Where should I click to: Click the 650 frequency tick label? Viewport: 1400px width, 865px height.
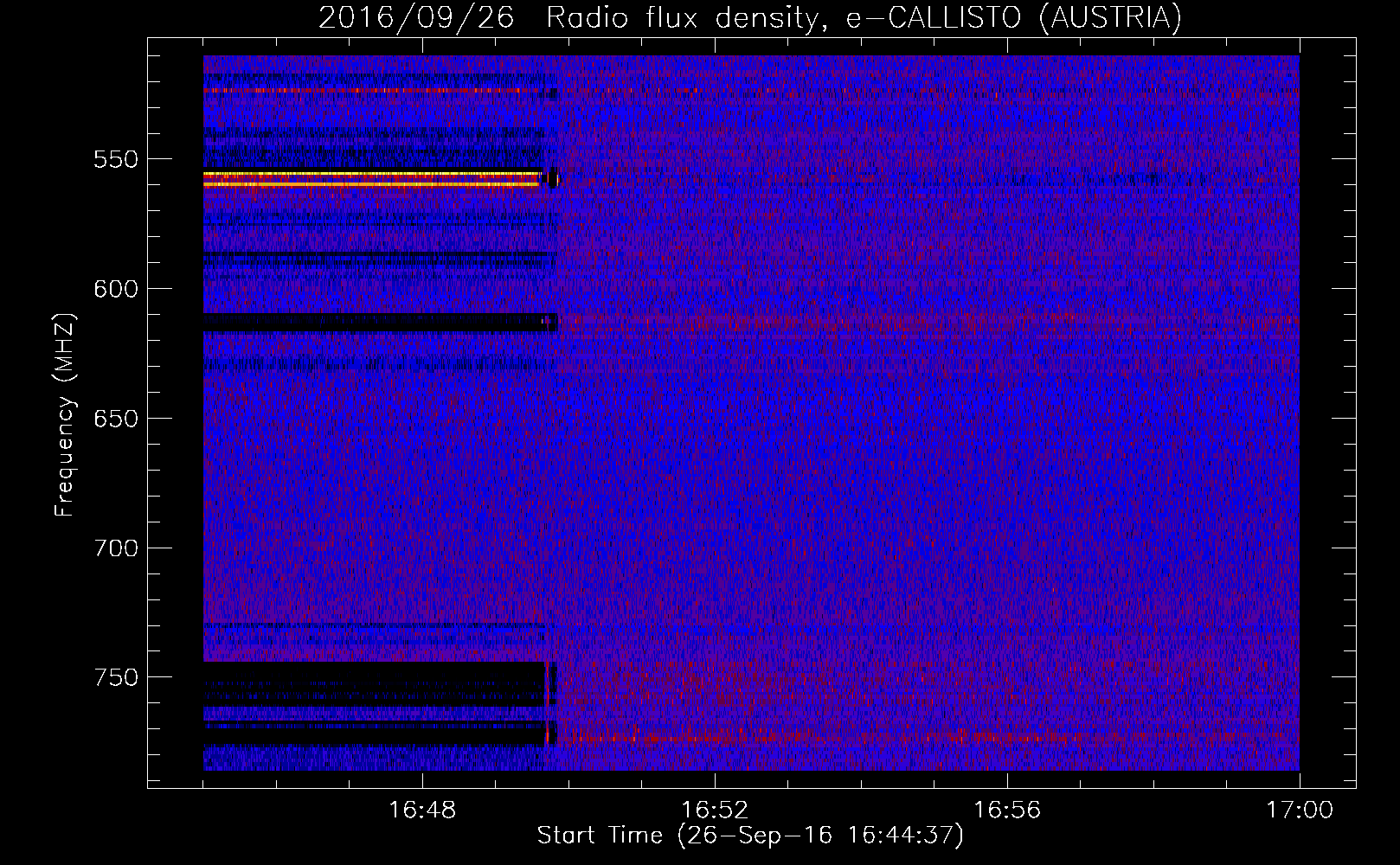click(x=116, y=419)
